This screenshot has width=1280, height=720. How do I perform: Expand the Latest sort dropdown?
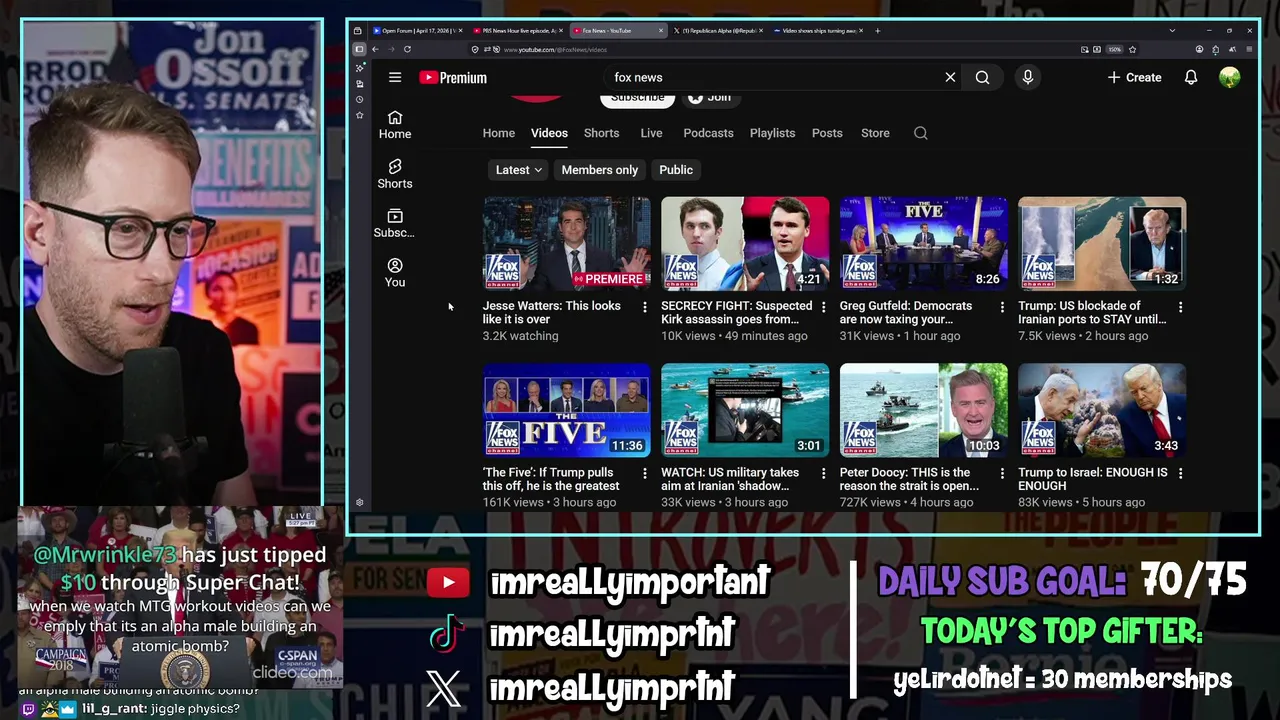tap(518, 170)
